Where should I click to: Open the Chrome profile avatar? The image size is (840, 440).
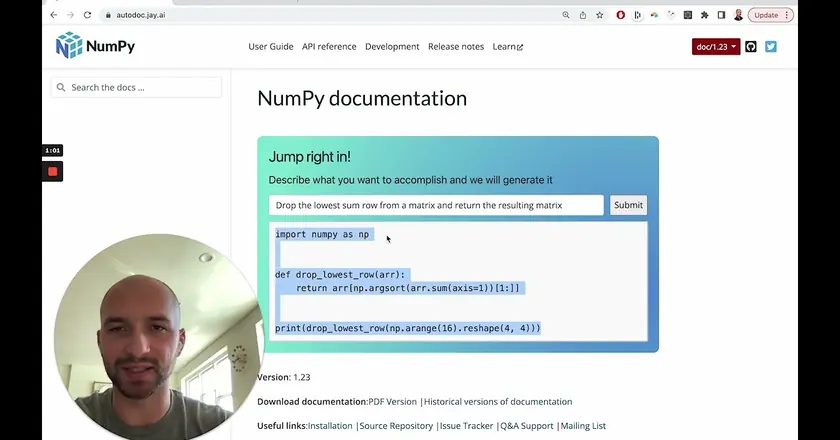click(738, 15)
